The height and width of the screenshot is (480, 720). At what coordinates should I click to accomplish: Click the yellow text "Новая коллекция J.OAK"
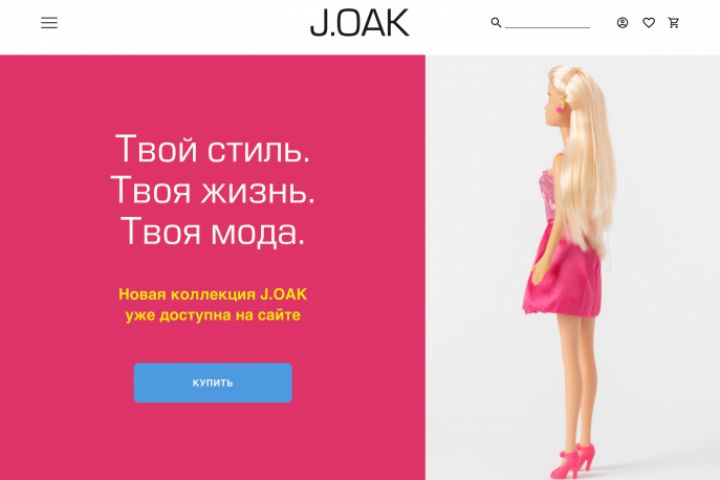point(213,294)
